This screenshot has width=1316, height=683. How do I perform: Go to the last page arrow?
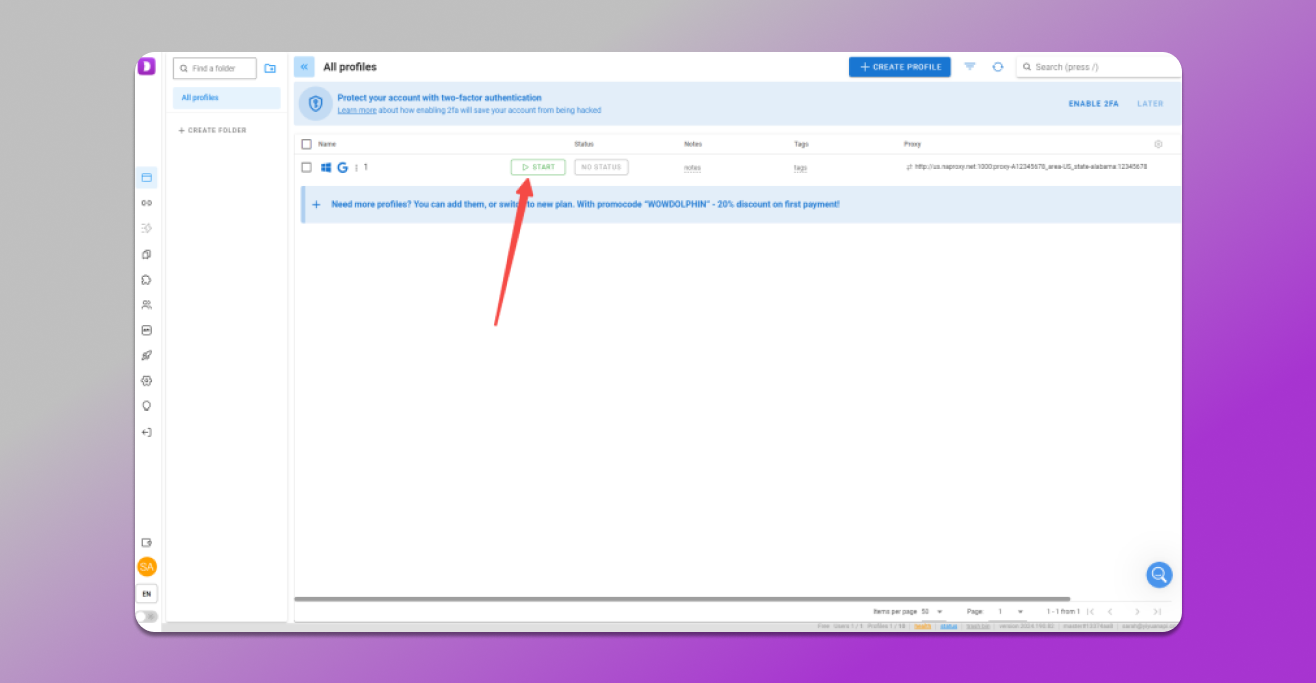(1157, 611)
